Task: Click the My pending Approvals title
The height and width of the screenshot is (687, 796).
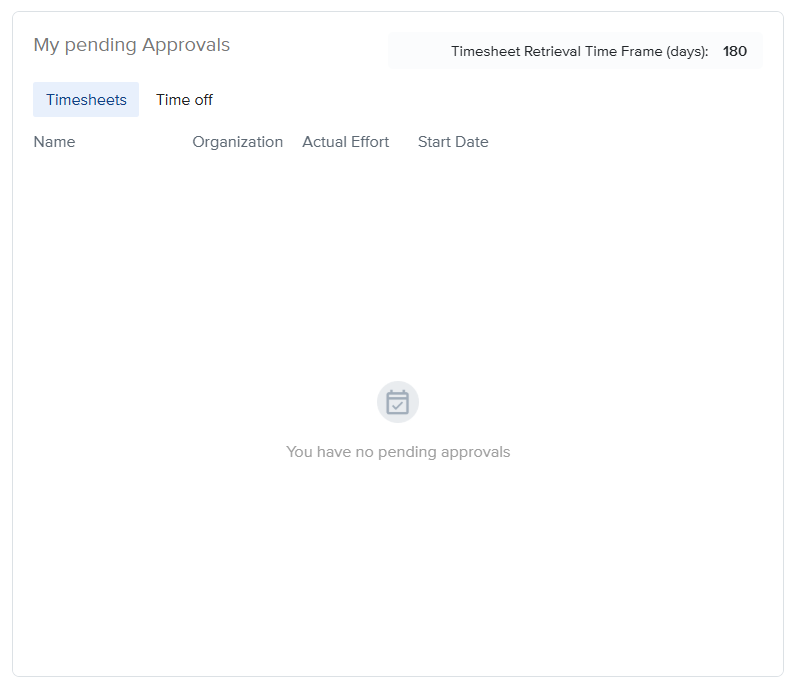Action: (131, 45)
